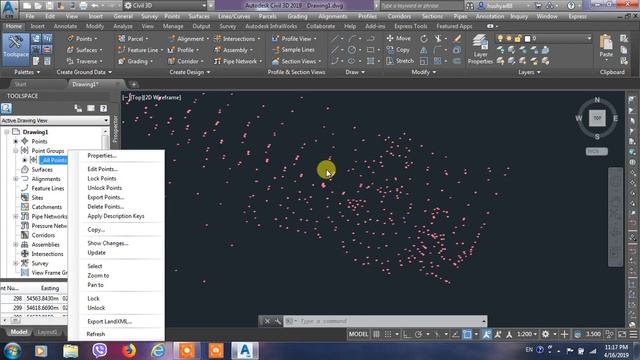Expand the Alignments tree node

(16, 179)
